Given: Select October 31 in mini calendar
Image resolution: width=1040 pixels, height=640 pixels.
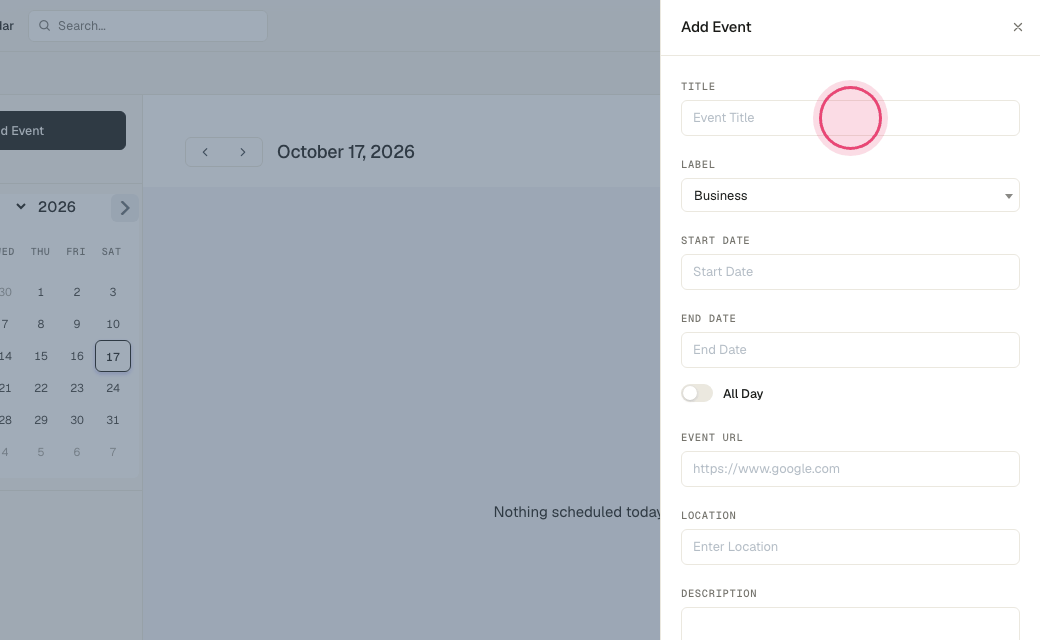Looking at the screenshot, I should point(113,420).
